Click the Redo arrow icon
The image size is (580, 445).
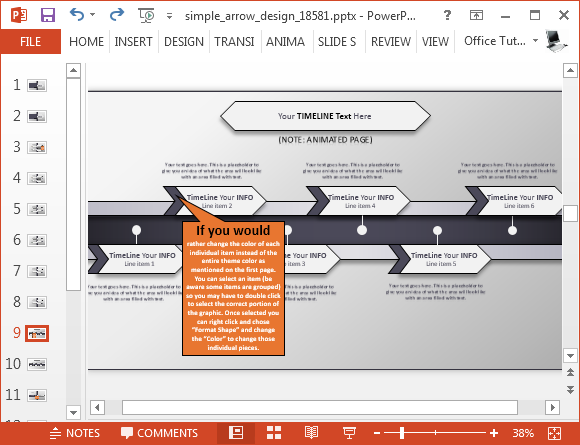tap(117, 14)
